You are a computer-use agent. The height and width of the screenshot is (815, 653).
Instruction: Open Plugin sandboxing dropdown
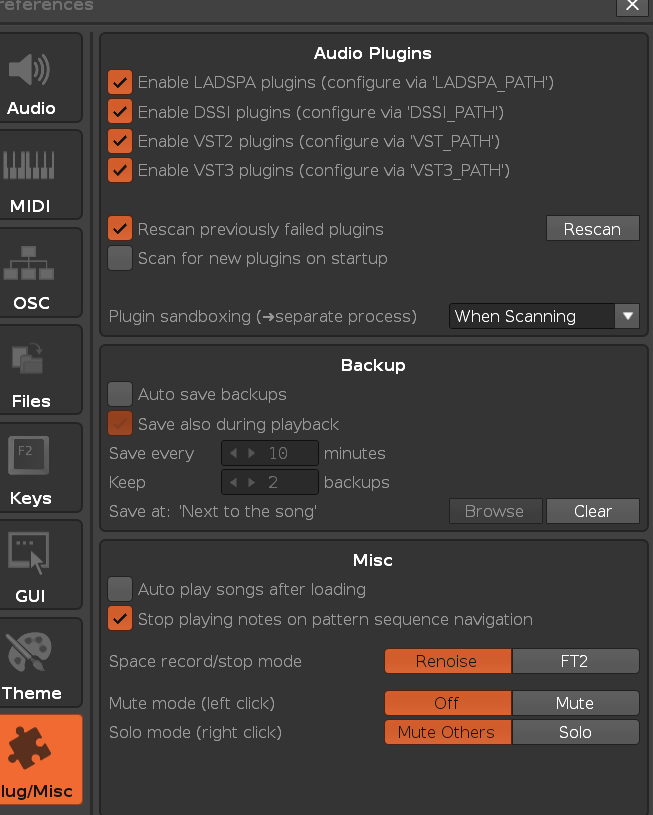[544, 316]
